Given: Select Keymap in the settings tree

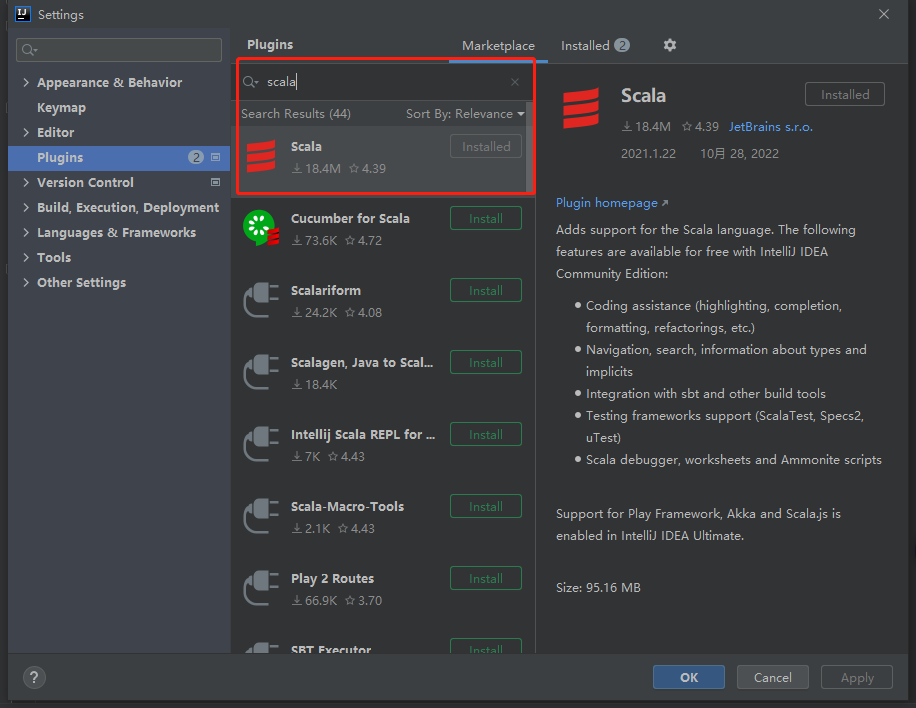Looking at the screenshot, I should tap(61, 108).
